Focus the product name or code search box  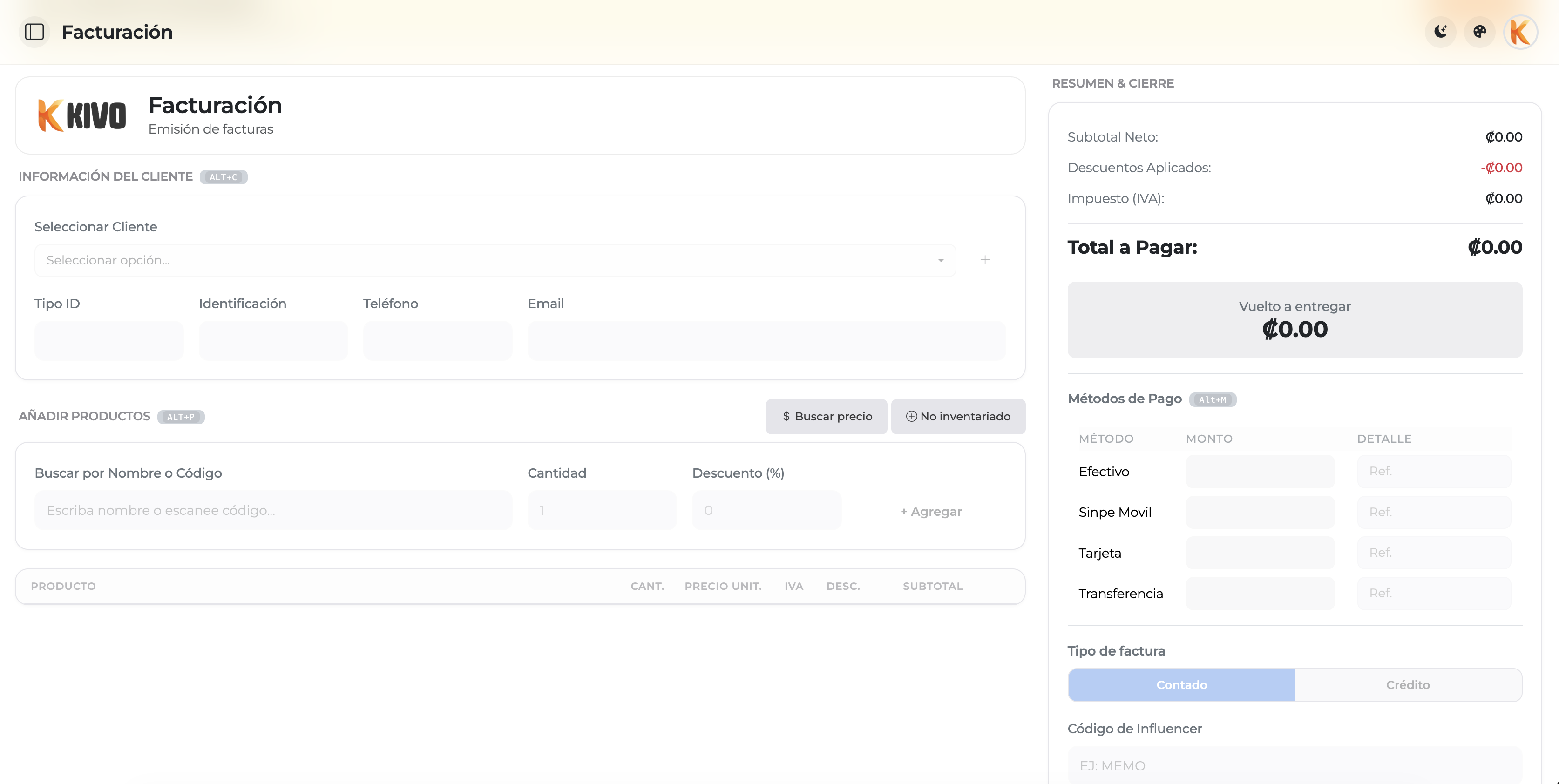tap(273, 510)
